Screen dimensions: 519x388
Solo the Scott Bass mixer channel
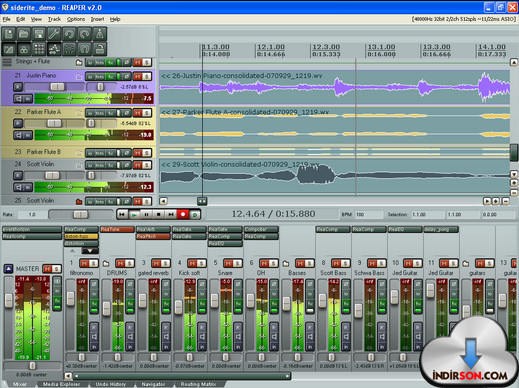[345, 263]
